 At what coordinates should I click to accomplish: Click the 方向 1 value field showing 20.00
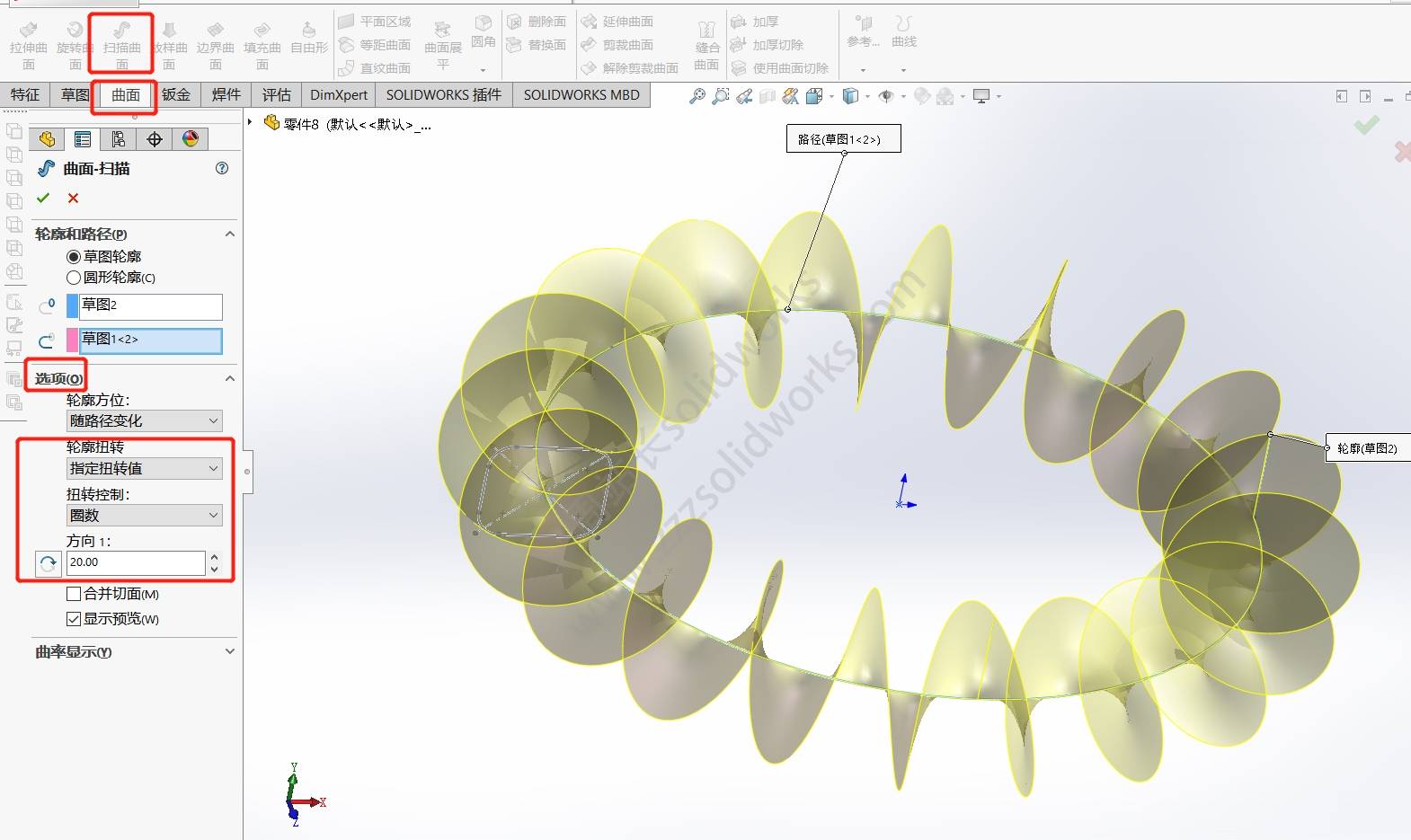coord(135,562)
